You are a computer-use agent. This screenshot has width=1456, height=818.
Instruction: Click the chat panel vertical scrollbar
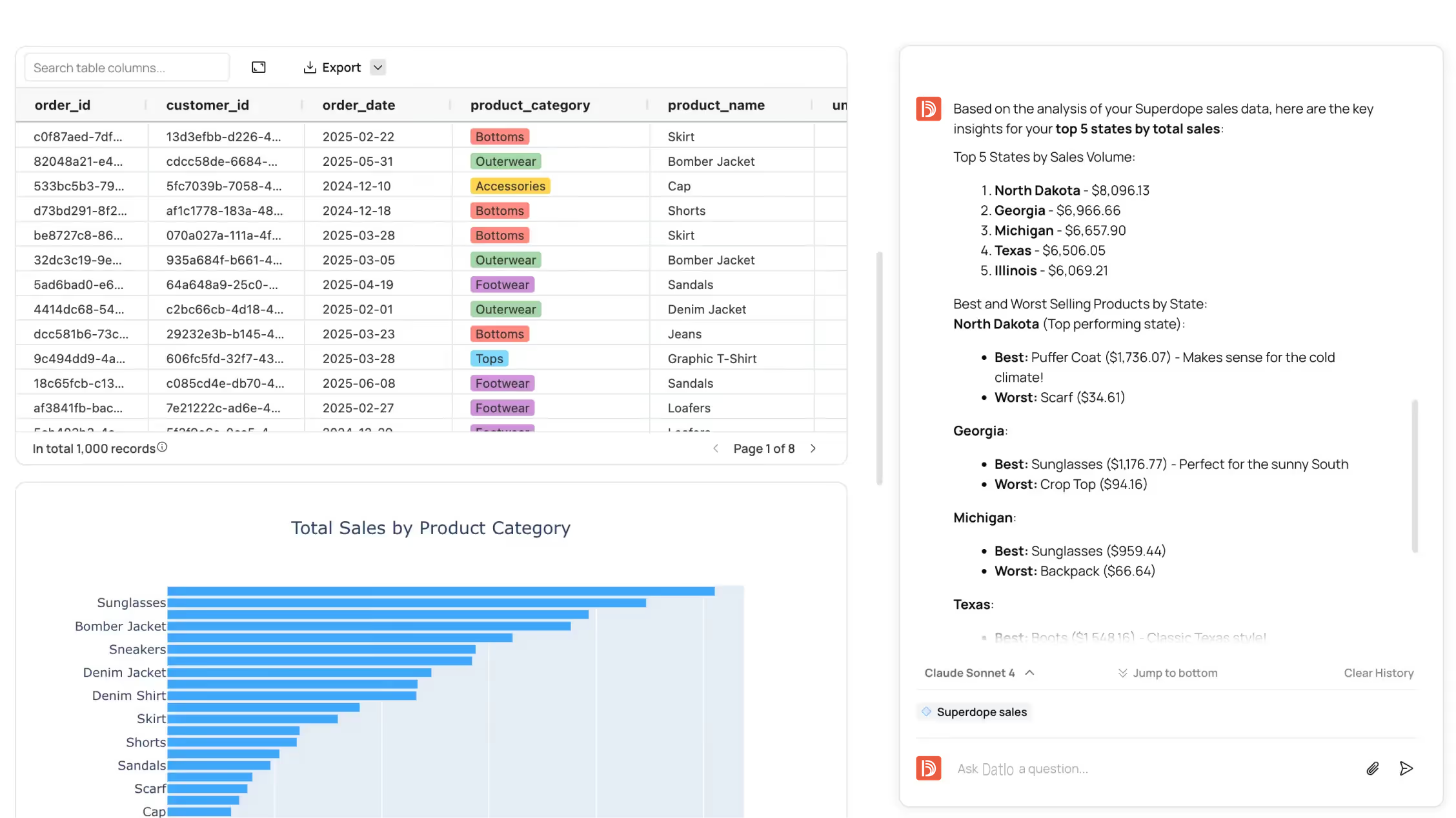1415,476
